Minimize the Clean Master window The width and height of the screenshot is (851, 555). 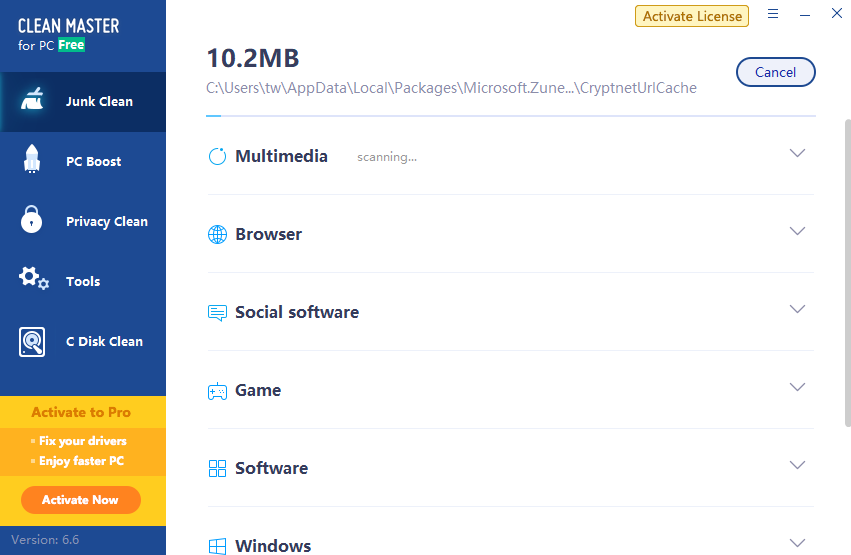pos(805,15)
